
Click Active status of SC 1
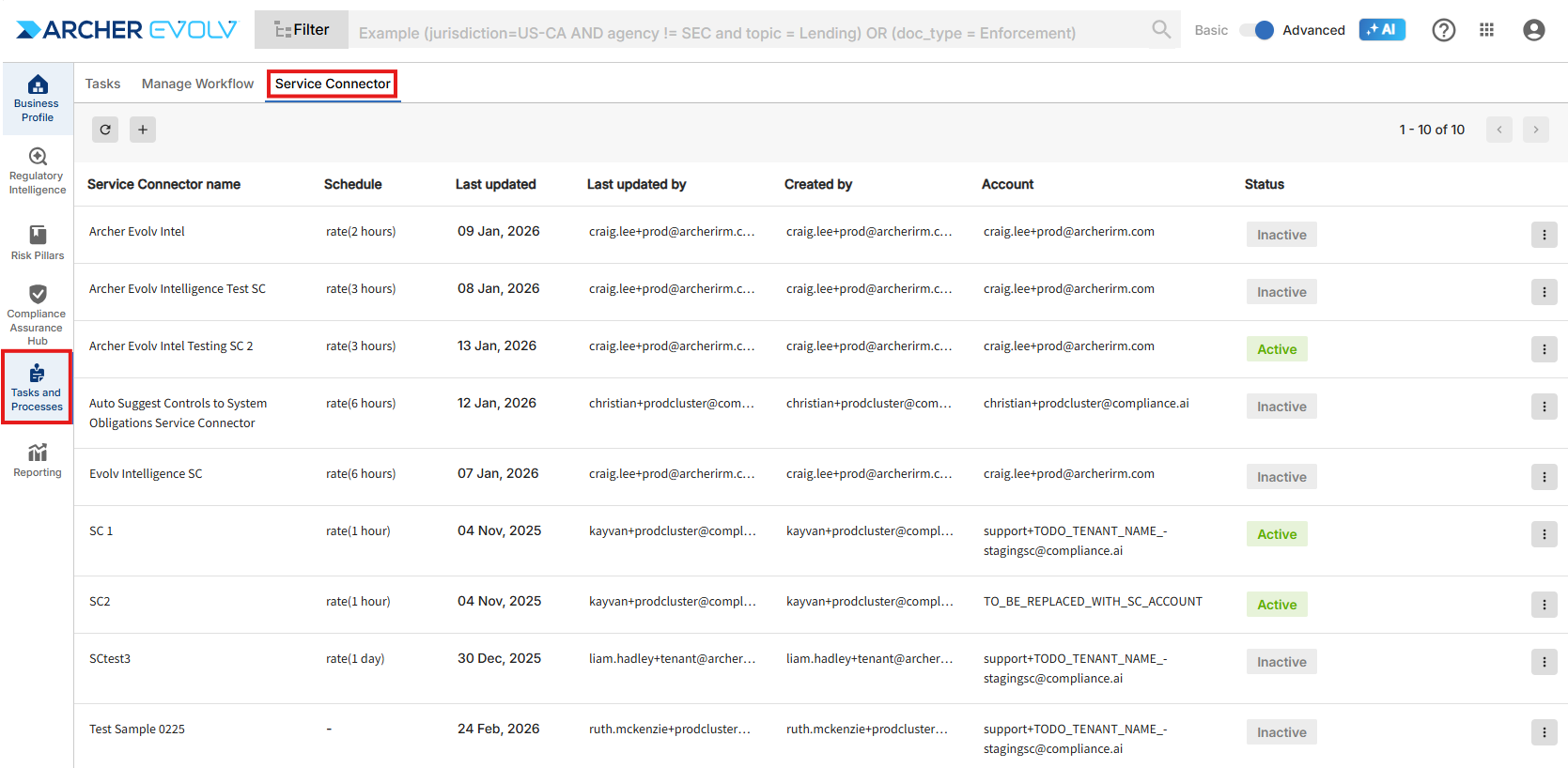pyautogui.click(x=1277, y=534)
